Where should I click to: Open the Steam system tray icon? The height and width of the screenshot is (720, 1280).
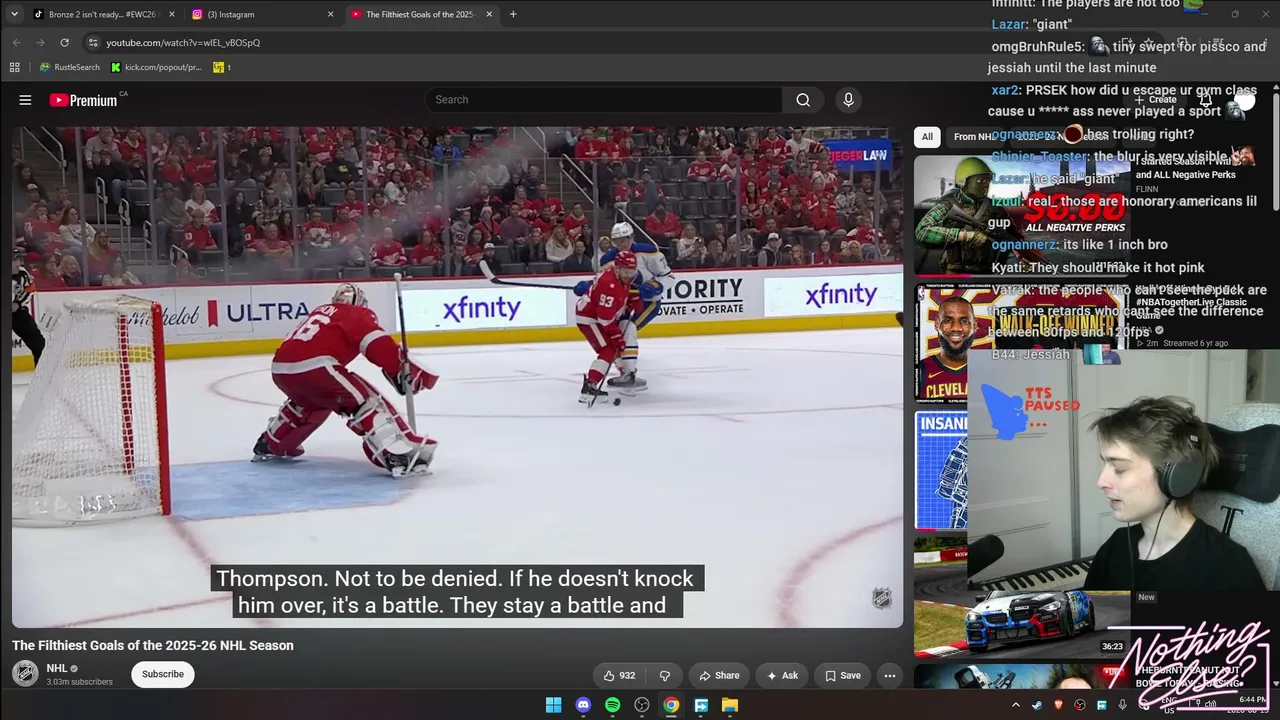click(1037, 705)
